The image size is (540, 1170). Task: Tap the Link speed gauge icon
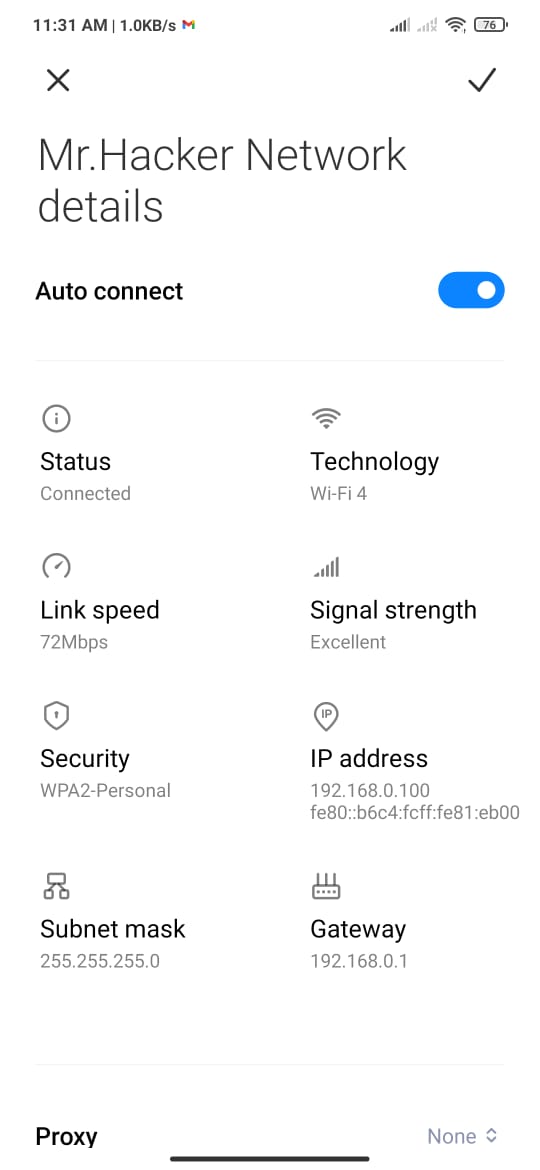coord(56,567)
